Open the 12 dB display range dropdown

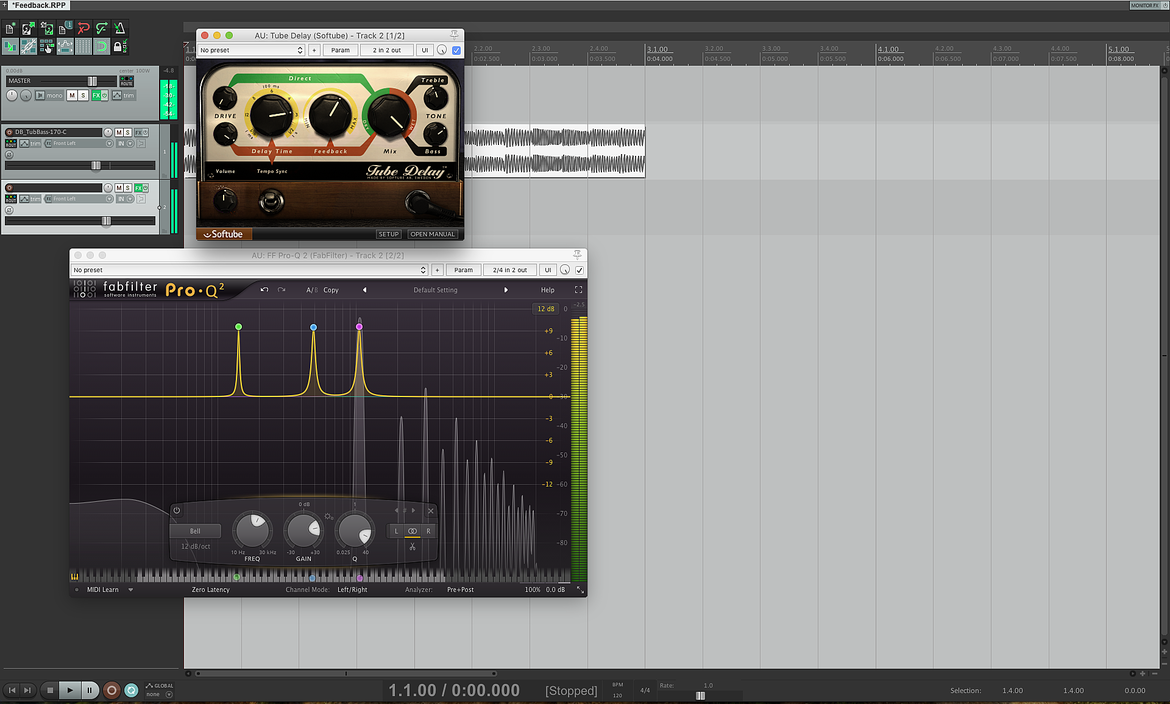tap(546, 308)
